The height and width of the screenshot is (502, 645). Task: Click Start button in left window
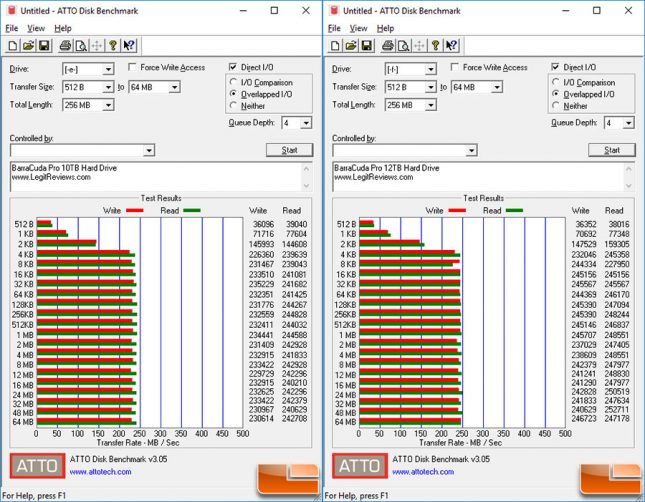290,150
